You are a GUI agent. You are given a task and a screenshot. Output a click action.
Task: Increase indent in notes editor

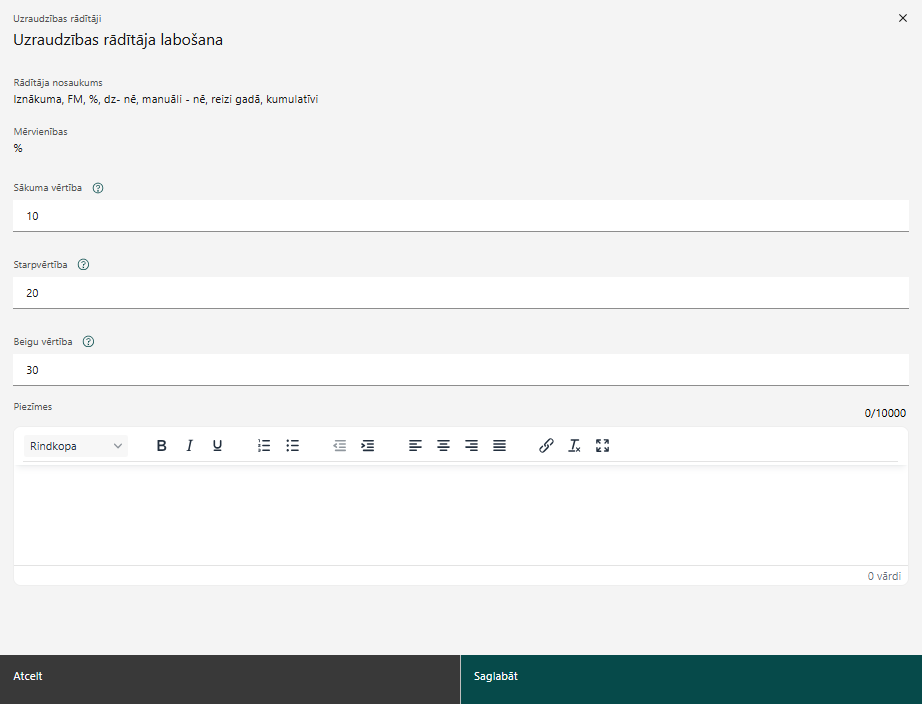[x=368, y=446]
